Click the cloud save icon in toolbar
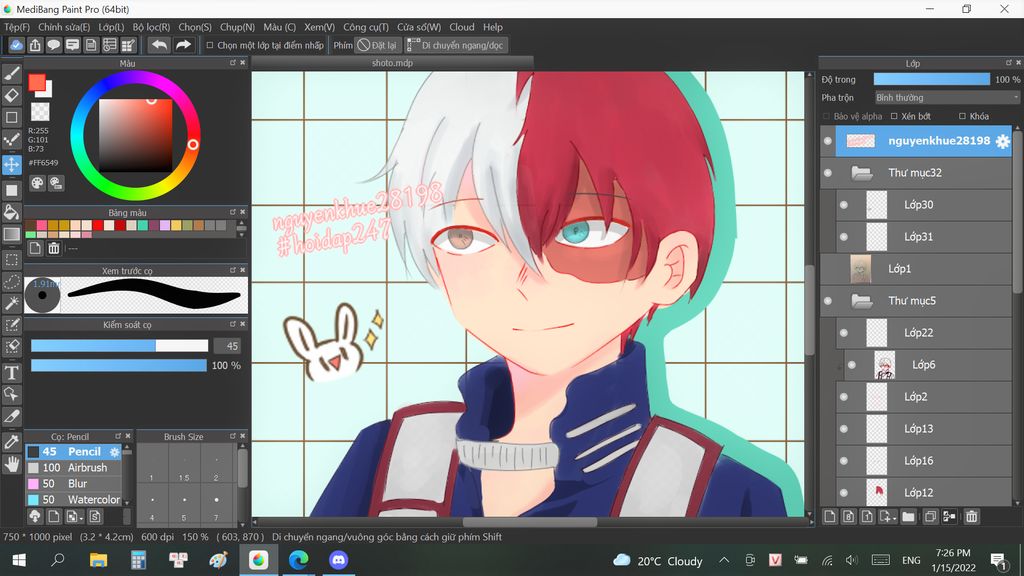The image size is (1024, 576). pos(16,45)
